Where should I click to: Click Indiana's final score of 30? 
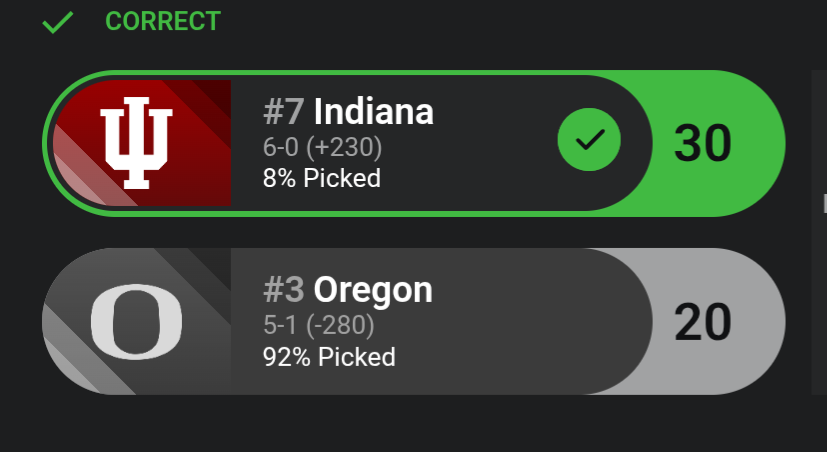click(x=703, y=143)
